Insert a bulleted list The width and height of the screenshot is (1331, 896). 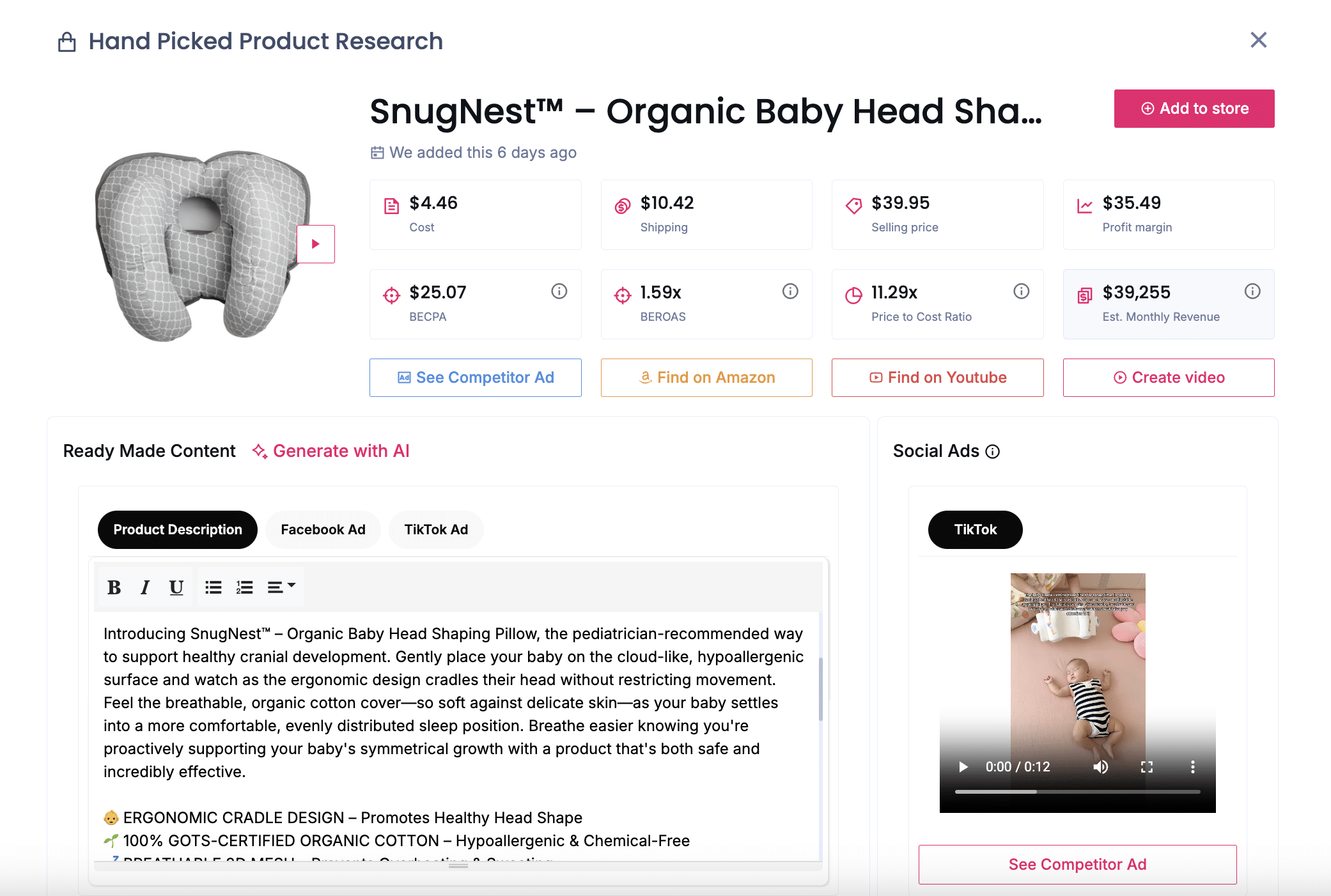tap(213, 587)
